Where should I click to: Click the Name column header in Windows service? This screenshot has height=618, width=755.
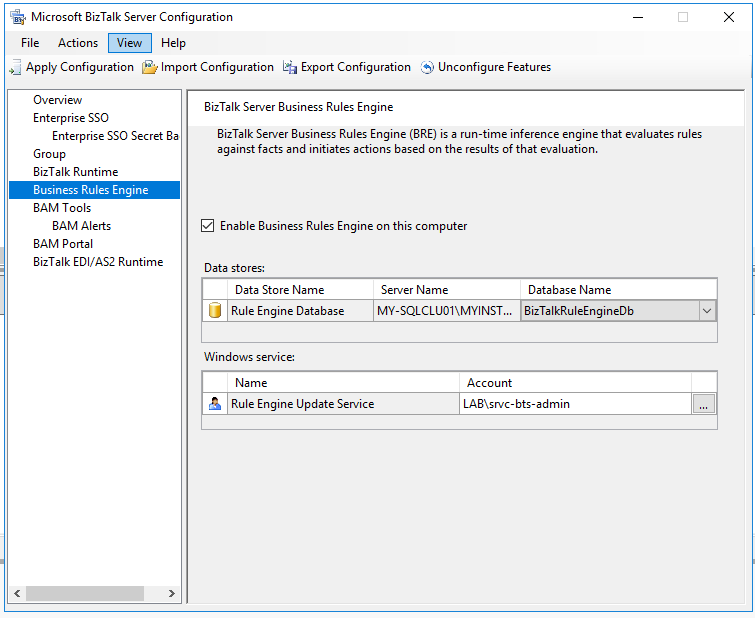pos(343,382)
